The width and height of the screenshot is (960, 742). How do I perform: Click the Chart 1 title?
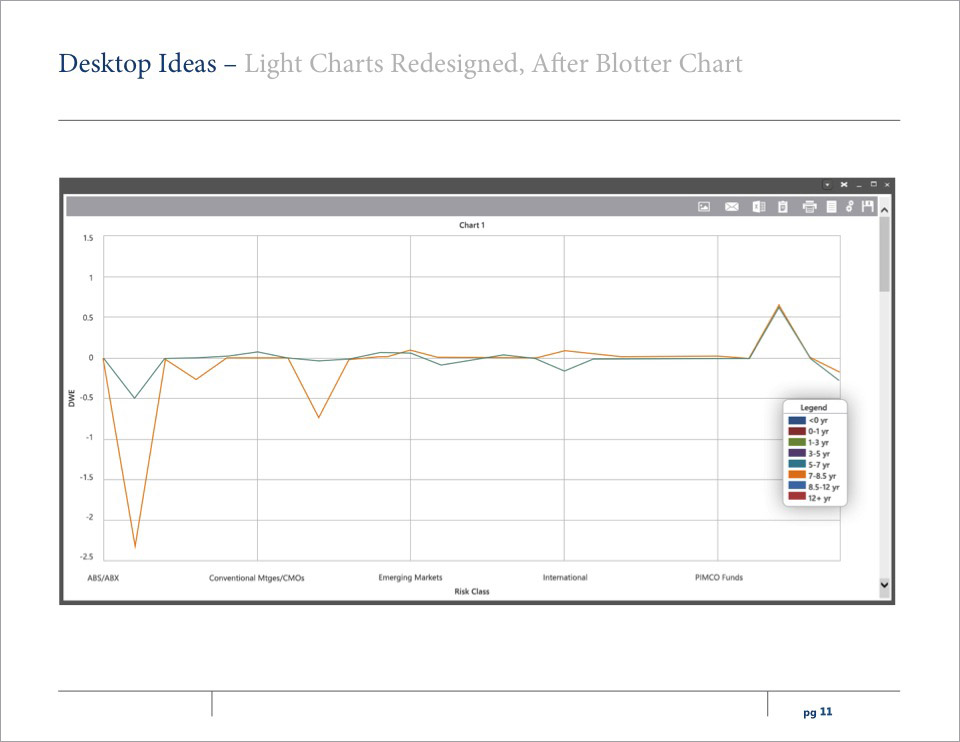pyautogui.click(x=471, y=226)
